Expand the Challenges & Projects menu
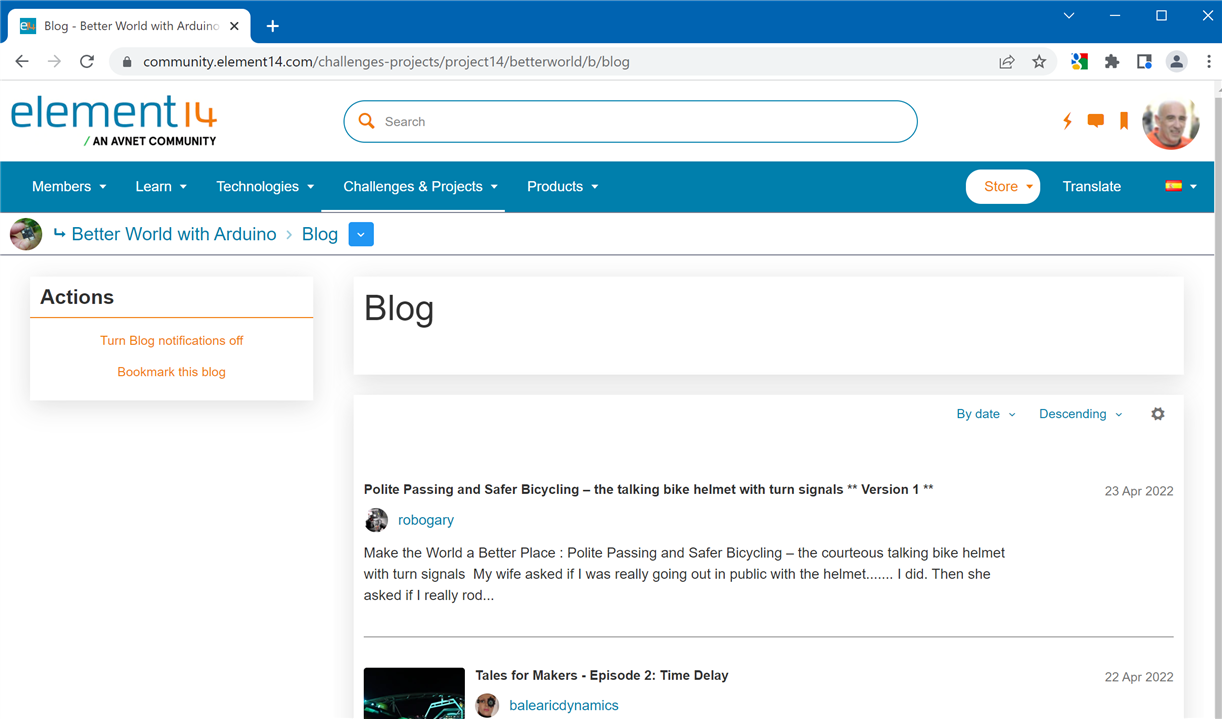1222x719 pixels. tap(420, 187)
